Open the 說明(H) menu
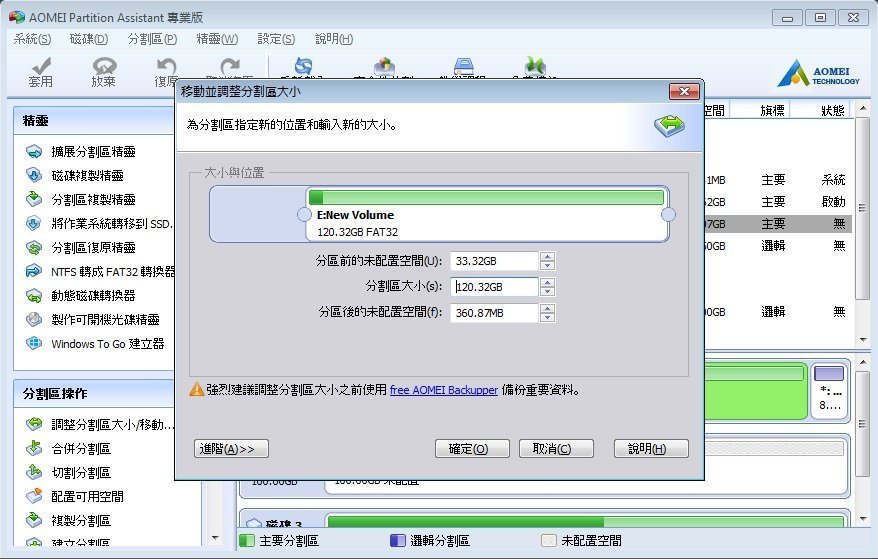The image size is (878, 559). click(x=334, y=39)
